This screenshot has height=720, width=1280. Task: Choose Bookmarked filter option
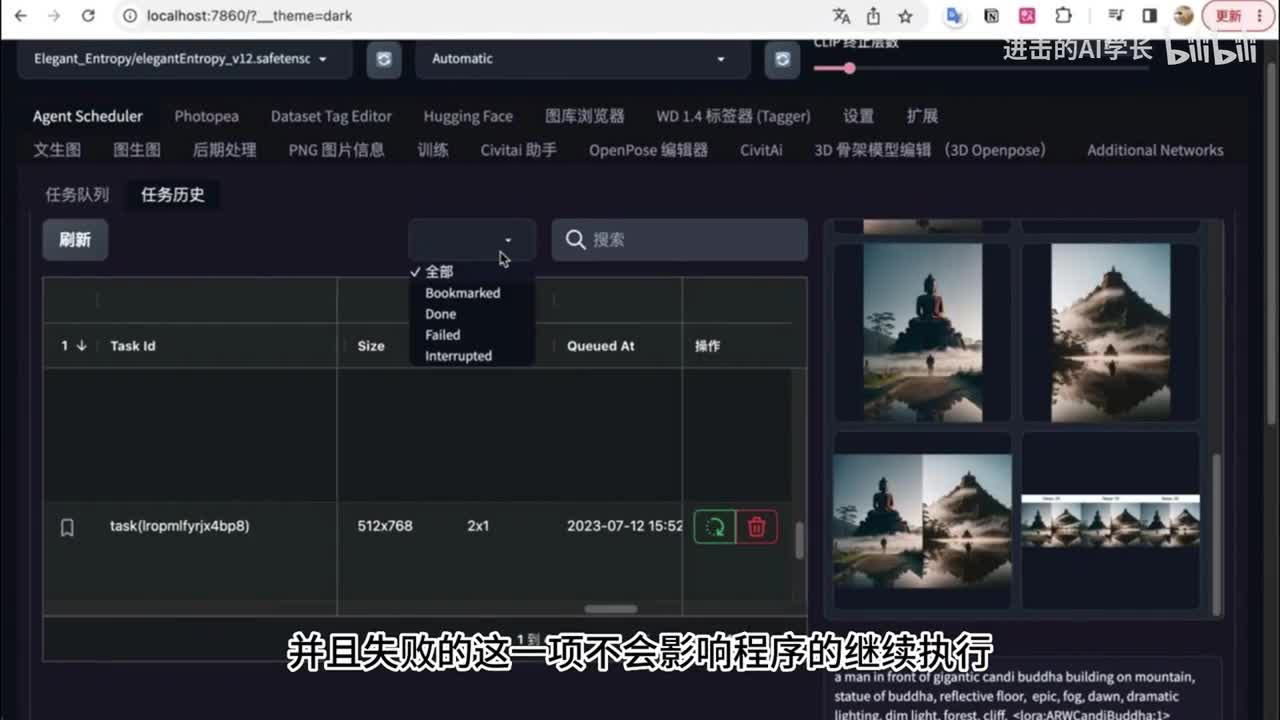pos(462,293)
